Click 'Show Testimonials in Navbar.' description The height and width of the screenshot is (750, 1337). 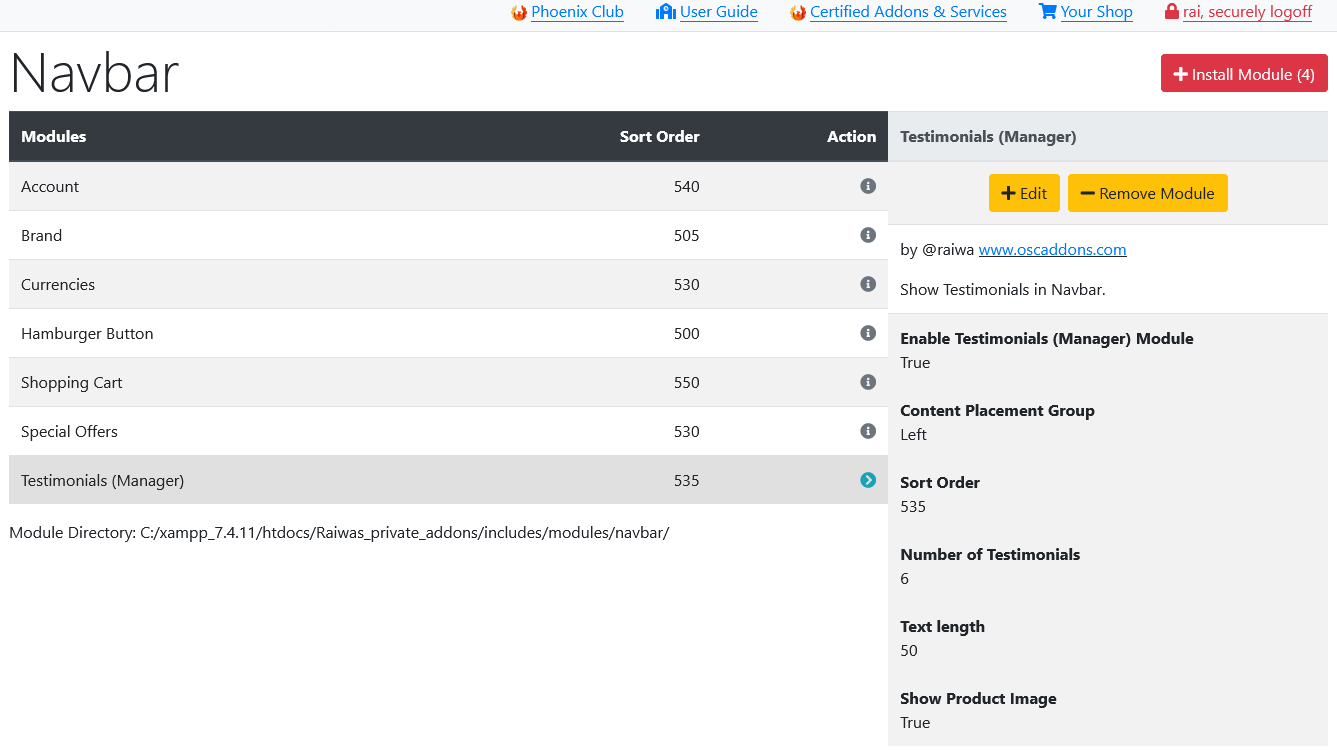(1002, 290)
